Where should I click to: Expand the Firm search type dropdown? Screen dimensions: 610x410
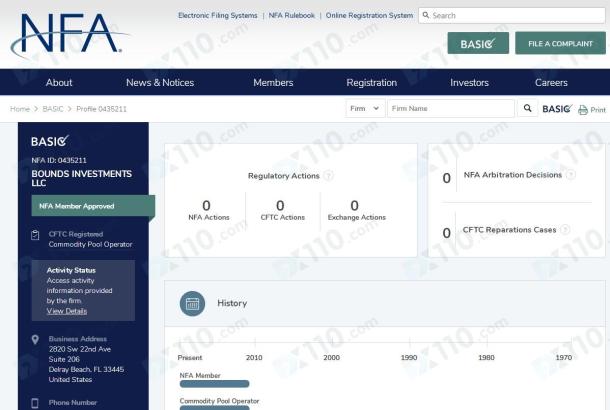click(365, 109)
